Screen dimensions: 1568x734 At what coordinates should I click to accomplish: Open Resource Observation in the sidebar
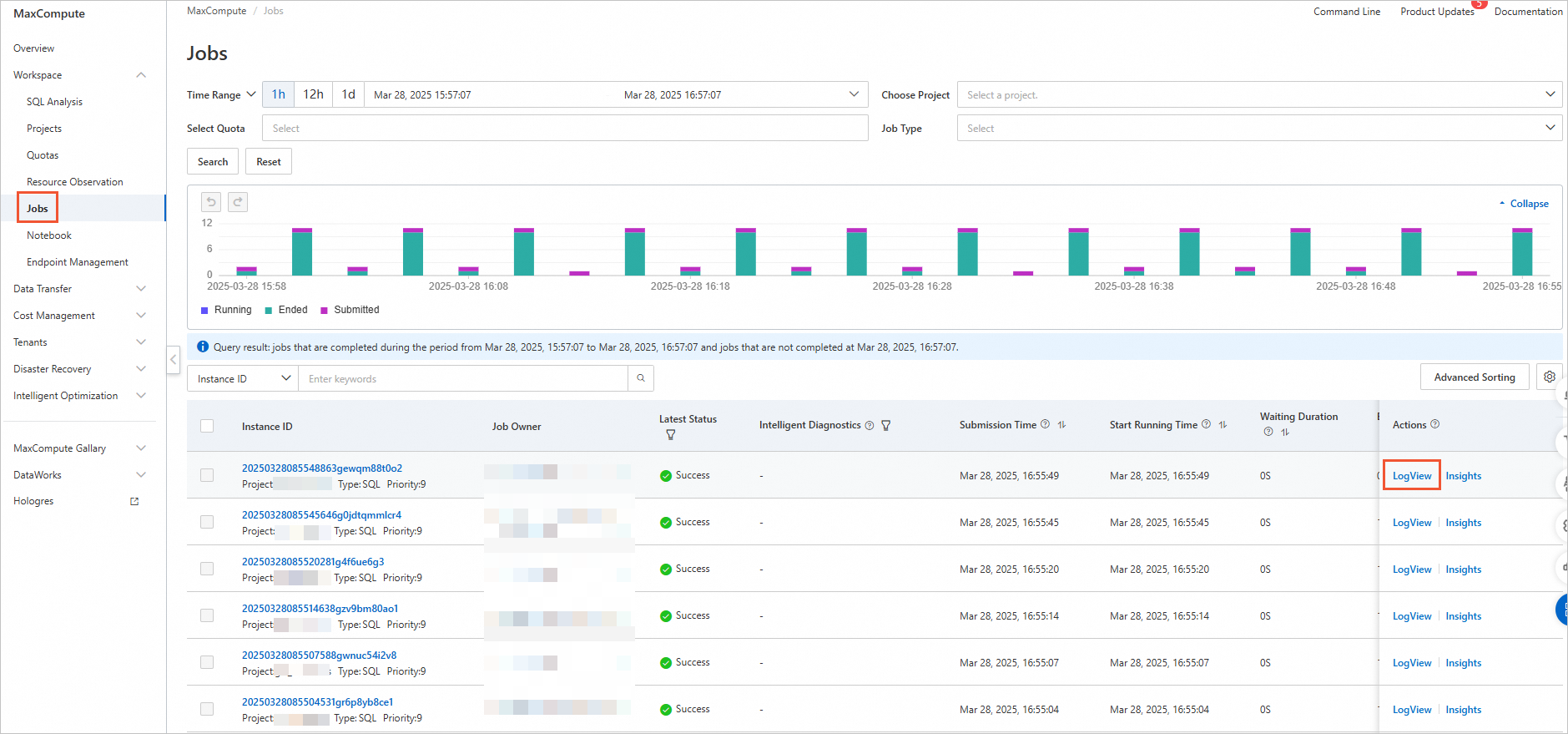(74, 182)
